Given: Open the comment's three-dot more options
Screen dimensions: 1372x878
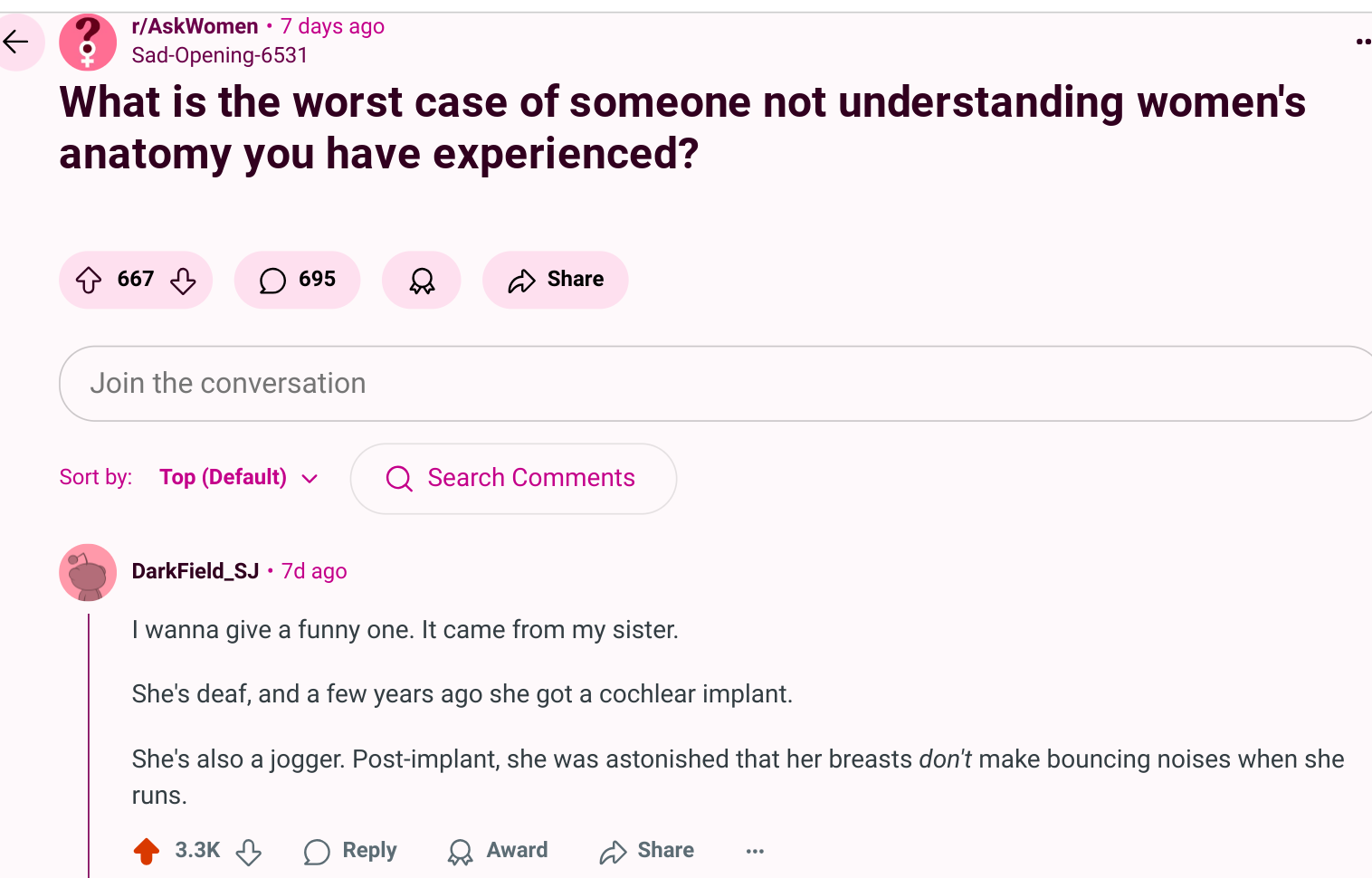Looking at the screenshot, I should [x=755, y=851].
